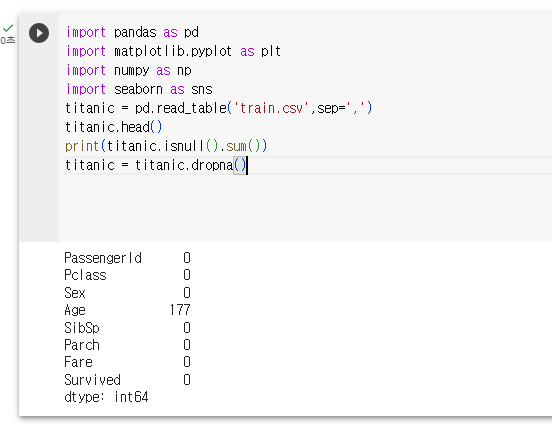Click the 'dtype: int64' output text
This screenshot has width=552, height=424.
tap(106, 397)
